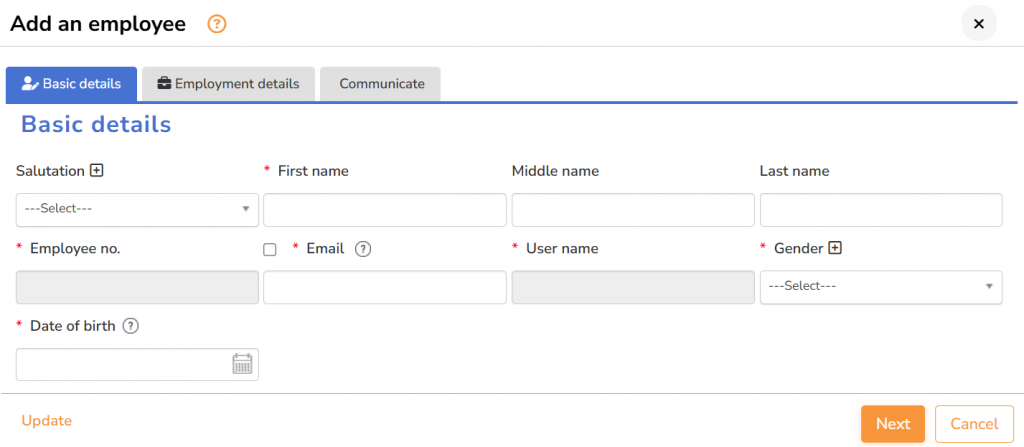This screenshot has width=1024, height=447.
Task: Click the help icon beside Add an employee
Action: [217, 24]
